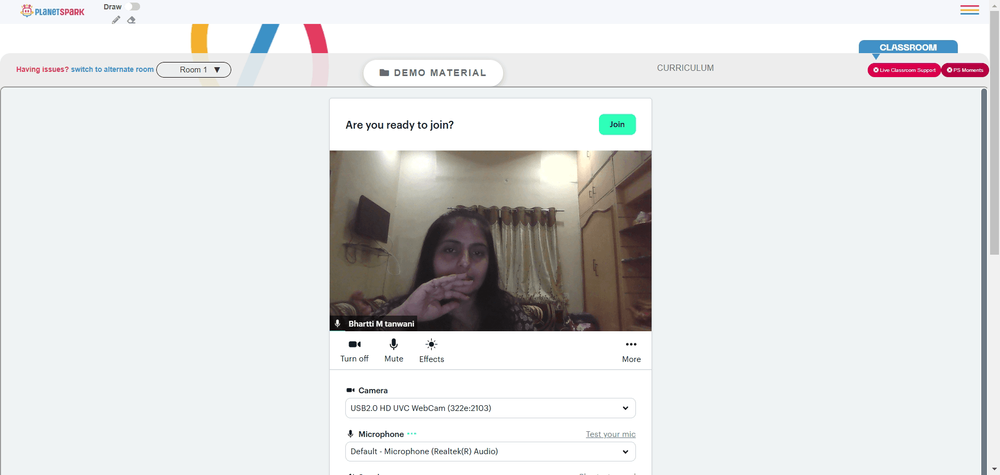The width and height of the screenshot is (1000, 475).
Task: Expand the Camera device dropdown
Action: point(490,408)
